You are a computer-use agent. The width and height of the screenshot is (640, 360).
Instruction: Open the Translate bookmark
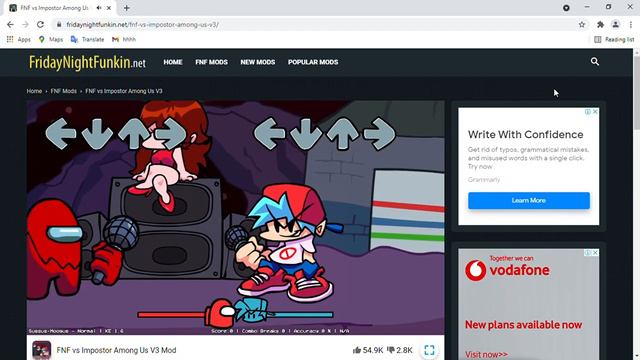click(x=87, y=39)
